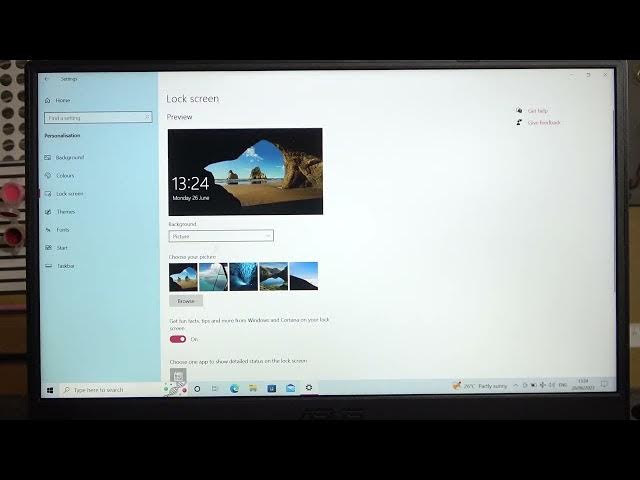
Task: Open the Home page in Settings
Action: click(63, 100)
